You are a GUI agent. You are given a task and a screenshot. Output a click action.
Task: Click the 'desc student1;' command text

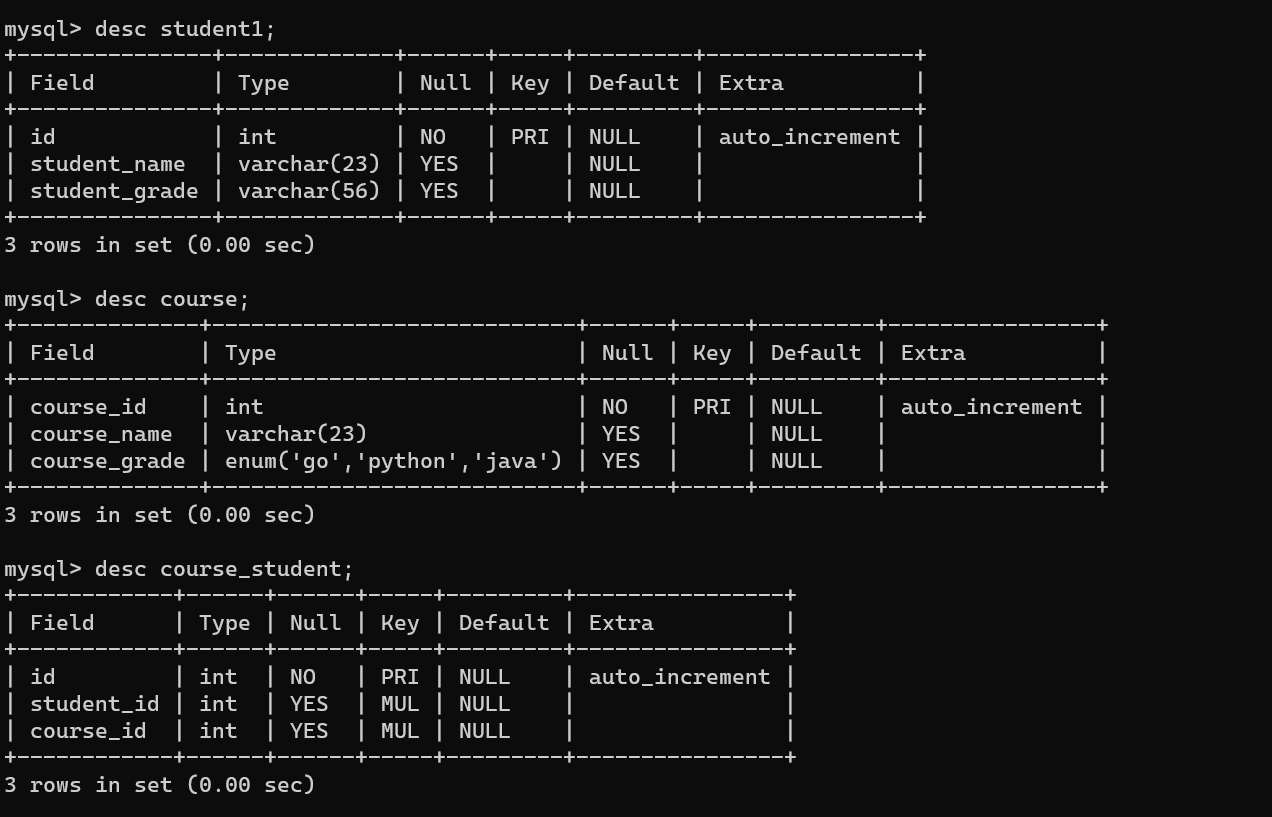[185, 29]
